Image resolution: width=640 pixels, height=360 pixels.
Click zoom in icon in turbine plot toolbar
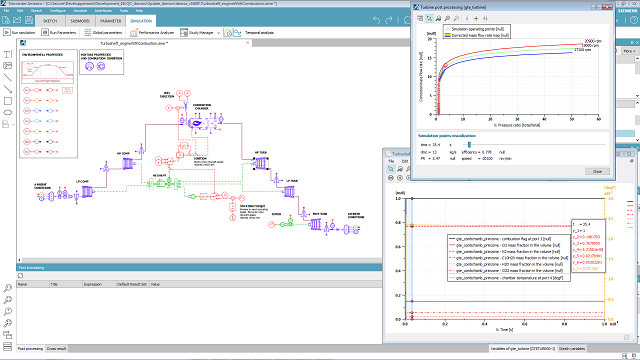[447, 18]
